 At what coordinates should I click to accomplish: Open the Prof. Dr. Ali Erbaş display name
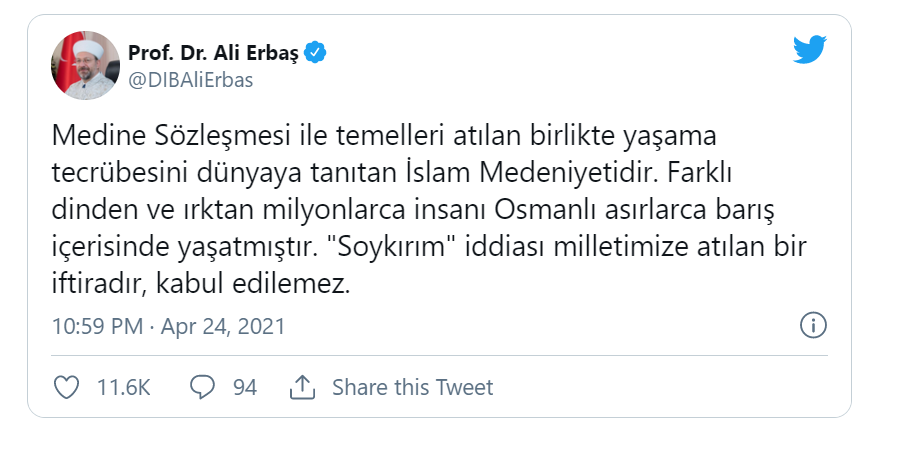(213, 53)
